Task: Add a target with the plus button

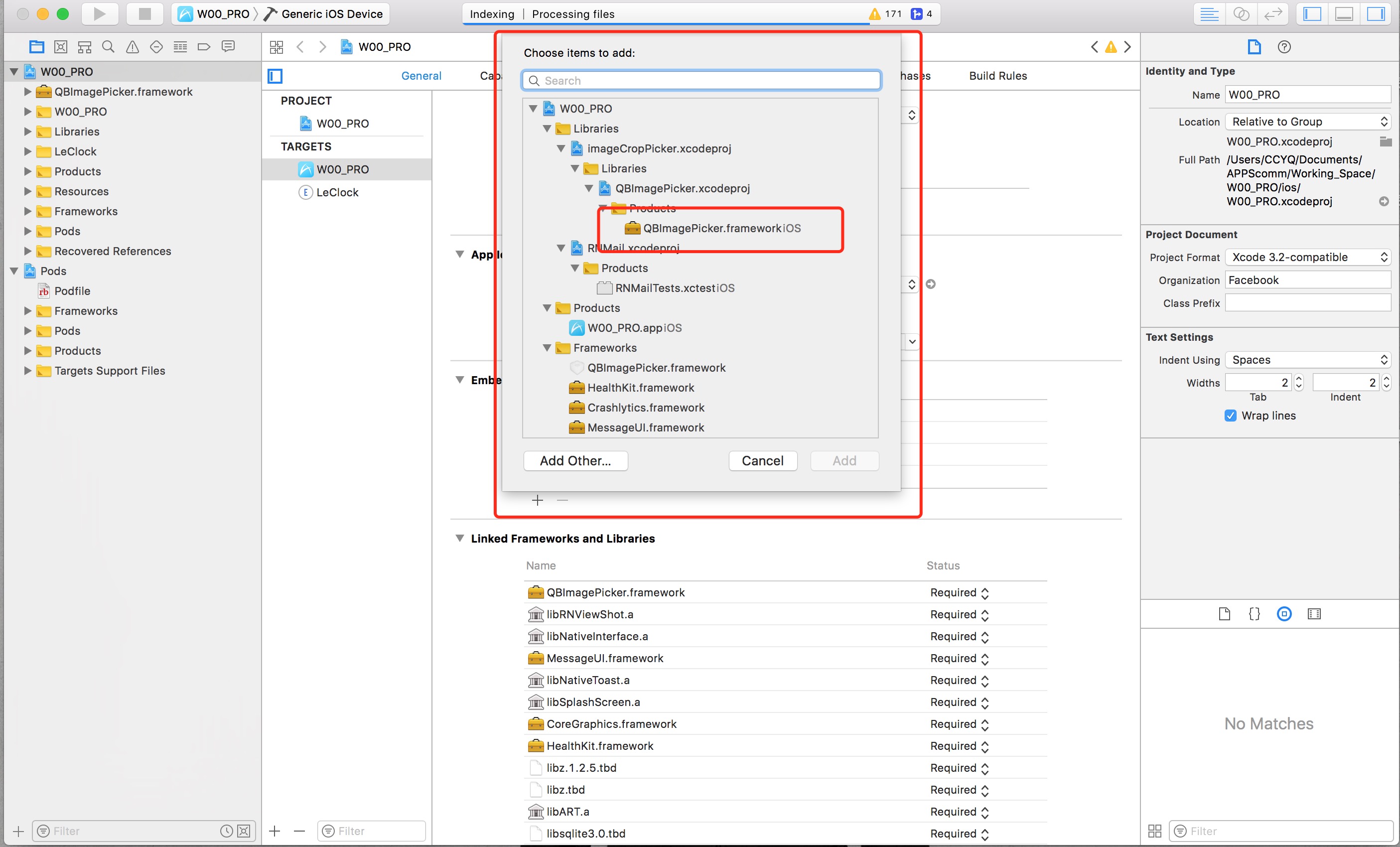Action: [x=275, y=831]
